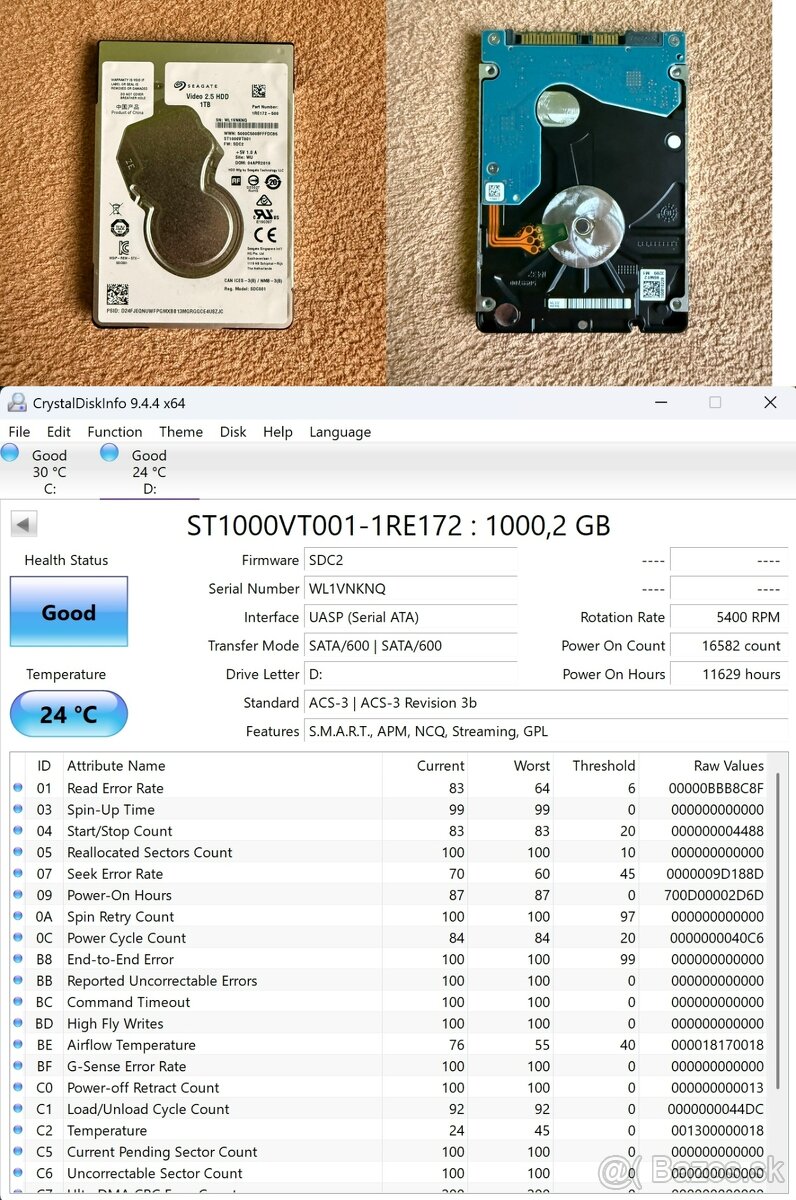The image size is (796, 1200).
Task: Open the Disk menu
Action: [233, 432]
